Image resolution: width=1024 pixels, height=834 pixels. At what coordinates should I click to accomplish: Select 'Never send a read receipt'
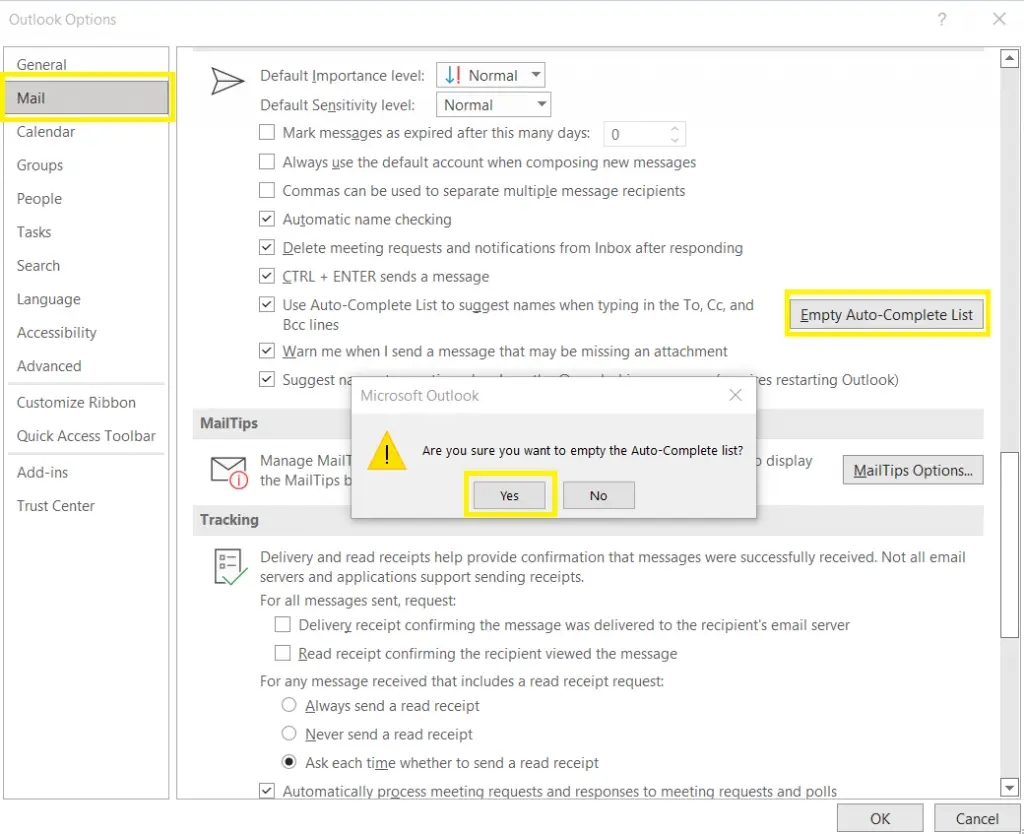click(289, 734)
